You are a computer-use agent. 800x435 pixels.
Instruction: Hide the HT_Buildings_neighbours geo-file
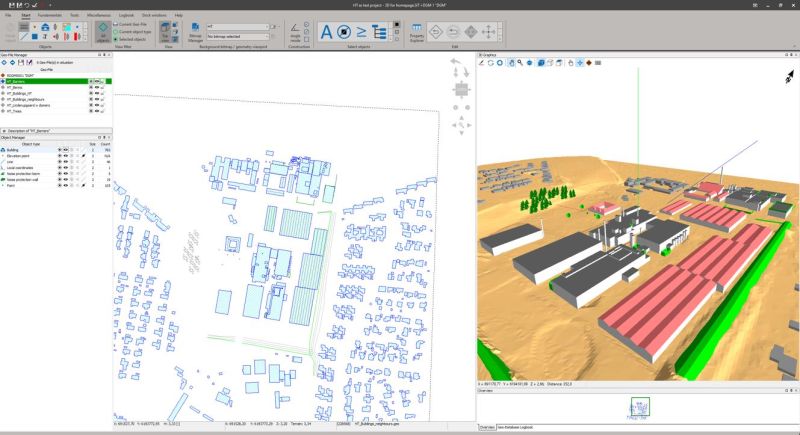(x=96, y=99)
